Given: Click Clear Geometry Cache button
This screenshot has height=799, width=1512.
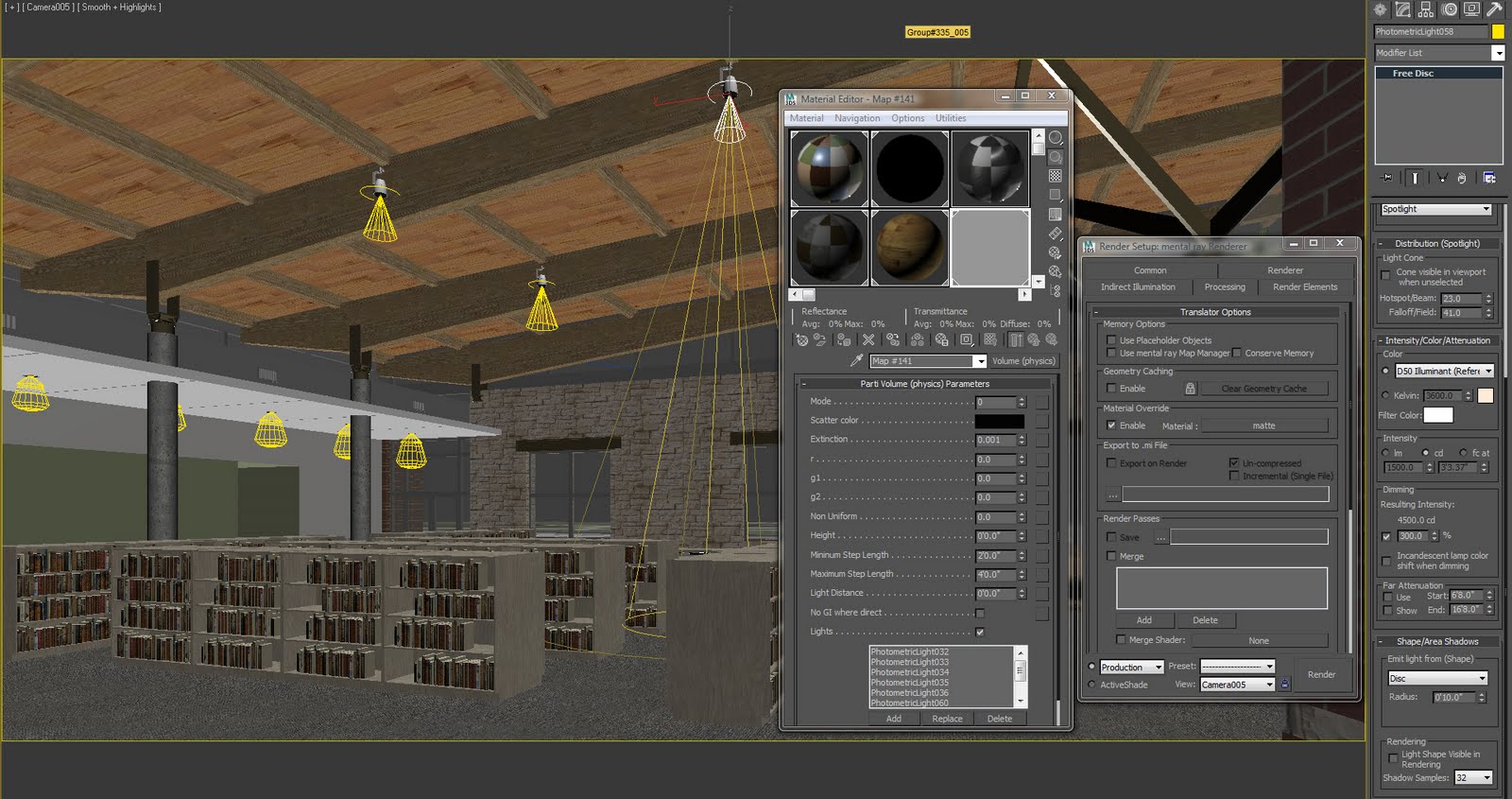Looking at the screenshot, I should (x=1263, y=389).
